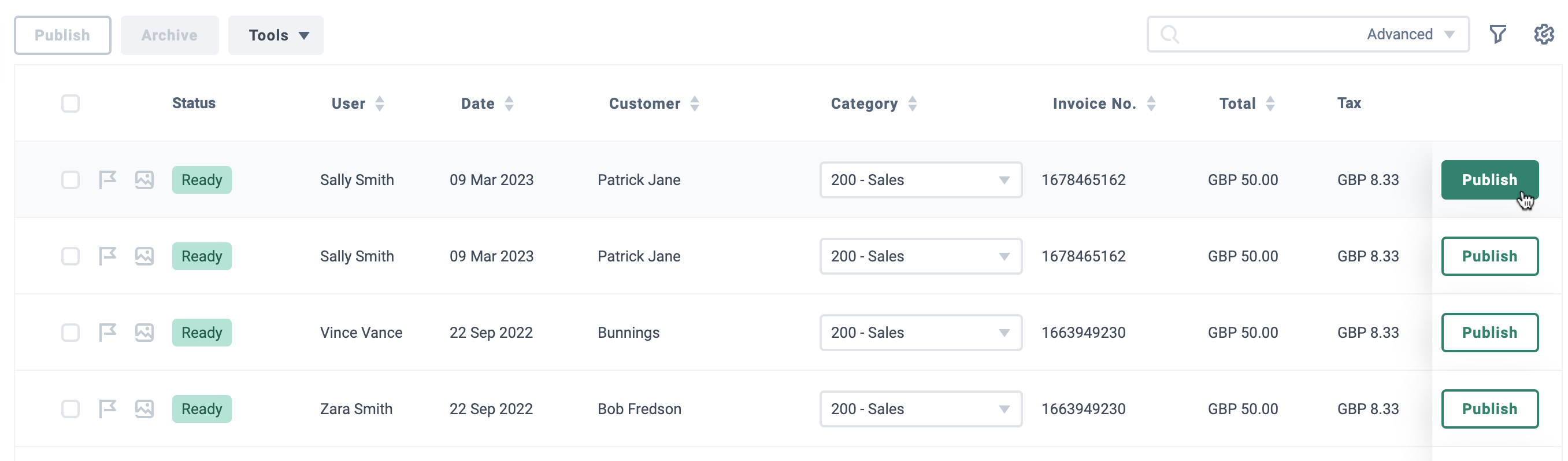The width and height of the screenshot is (1568, 461).
Task: Click the top-left Publish button
Action: 62,35
